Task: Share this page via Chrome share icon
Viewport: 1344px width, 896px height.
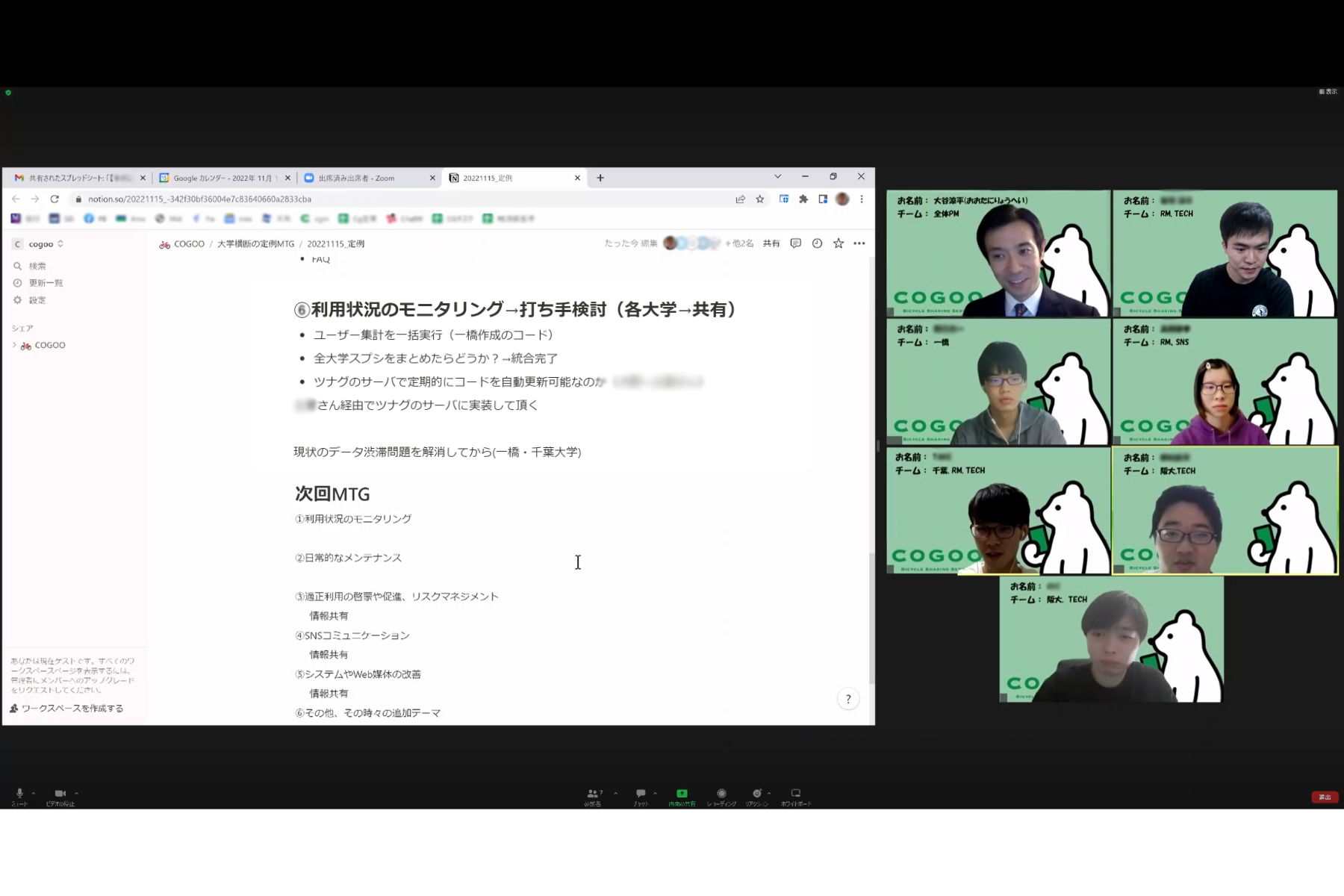Action: click(740, 199)
